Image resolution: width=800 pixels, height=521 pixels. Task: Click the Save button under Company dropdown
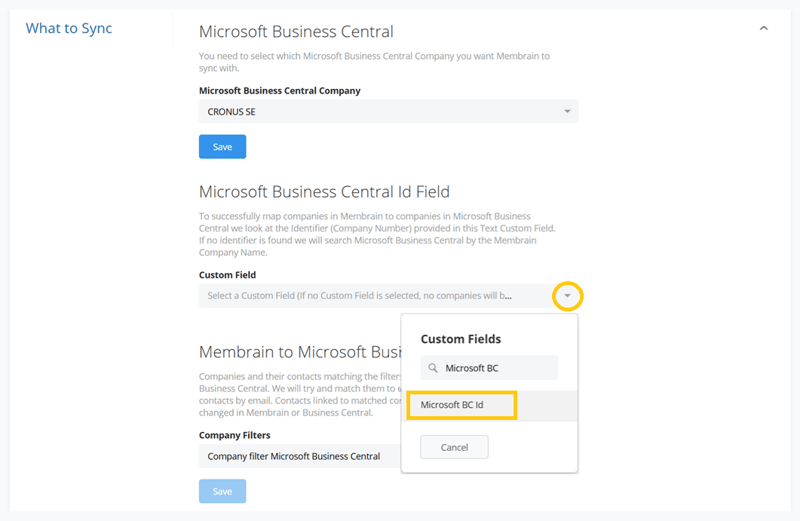click(222, 146)
